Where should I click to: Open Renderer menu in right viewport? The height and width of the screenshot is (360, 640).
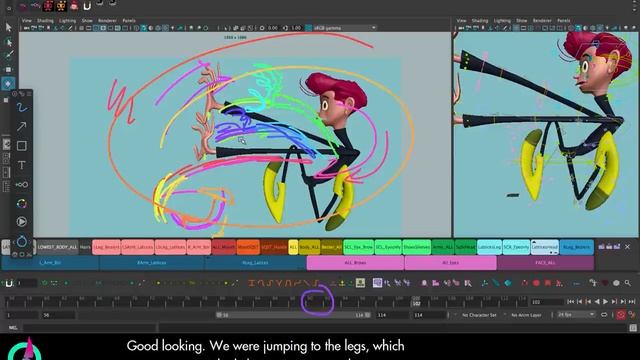[542, 20]
